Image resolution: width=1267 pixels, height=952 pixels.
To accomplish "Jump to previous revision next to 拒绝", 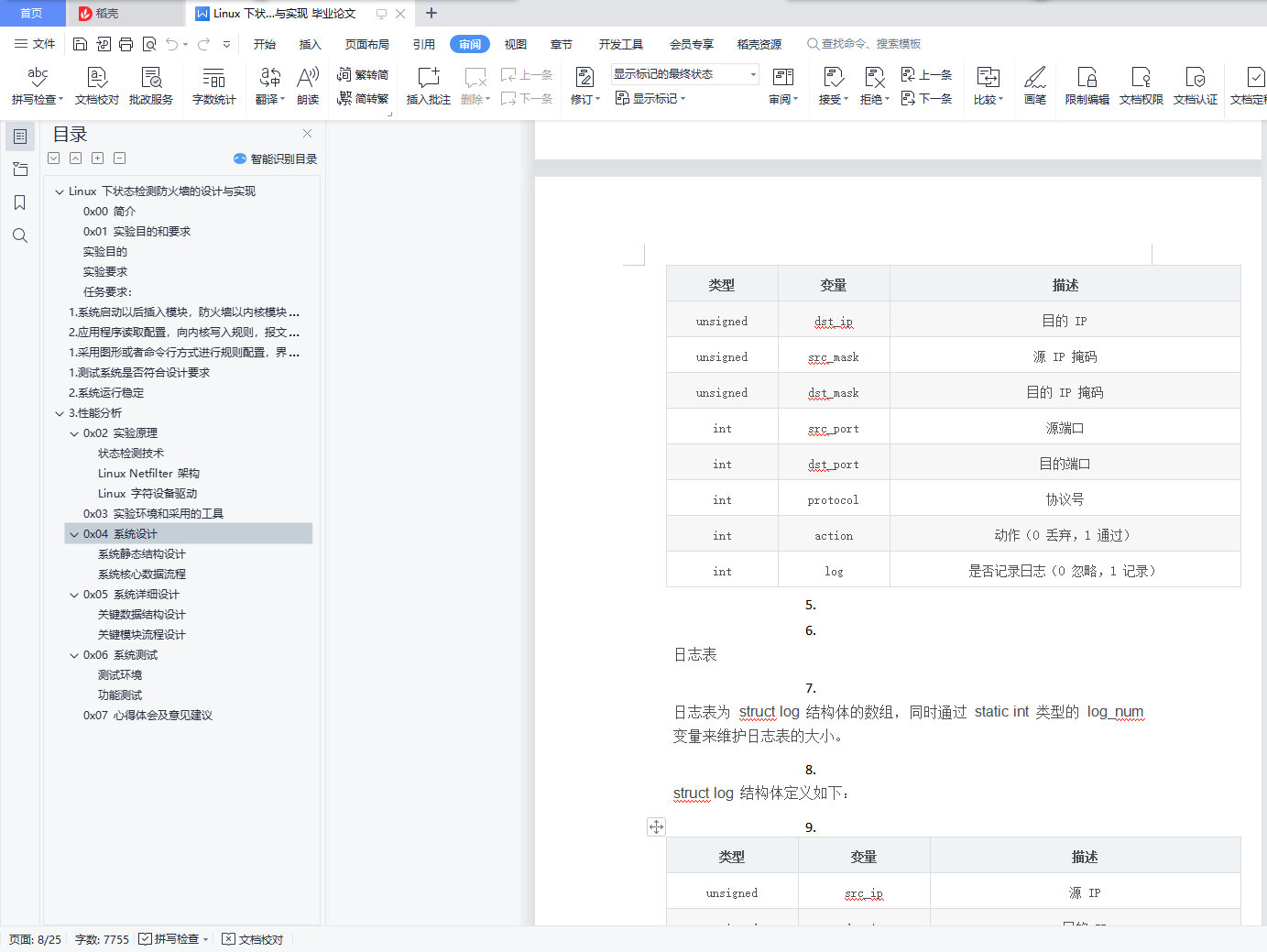I will pyautogui.click(x=926, y=75).
